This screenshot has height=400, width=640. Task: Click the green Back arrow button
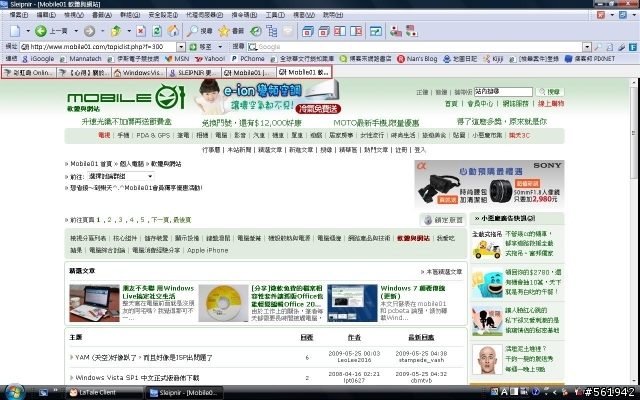(41, 31)
